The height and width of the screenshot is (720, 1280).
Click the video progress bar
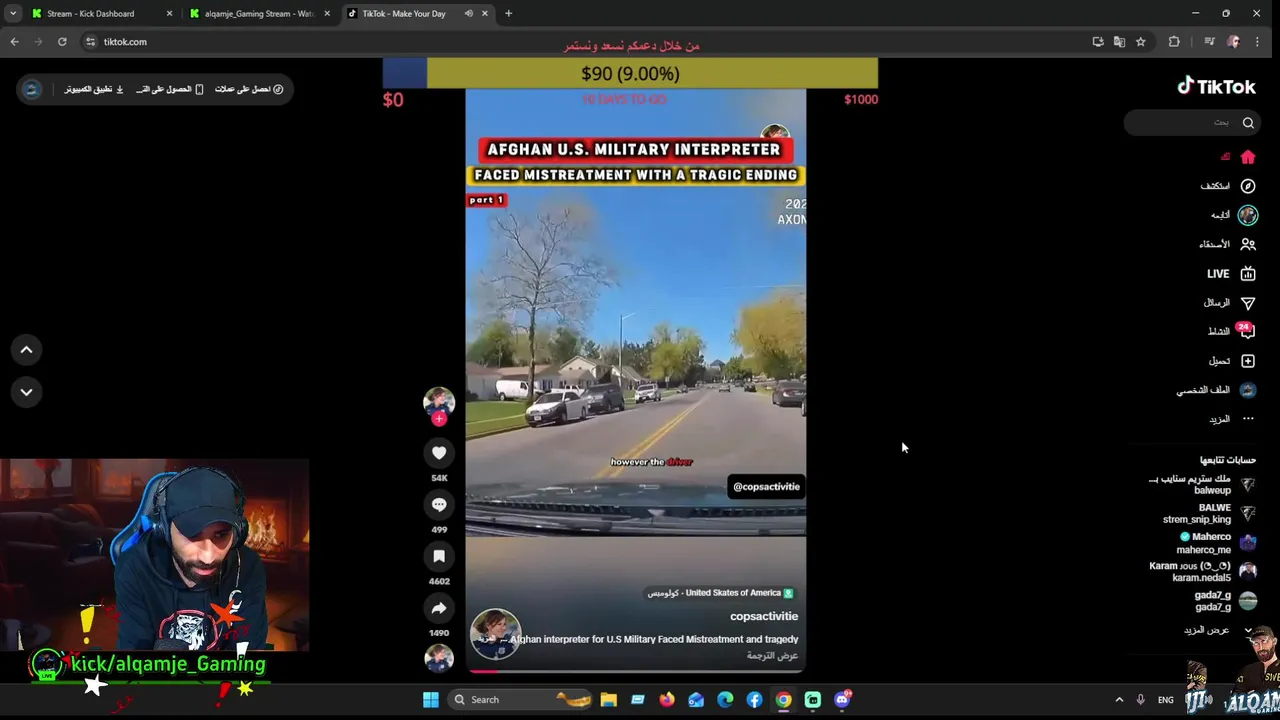tap(635, 671)
